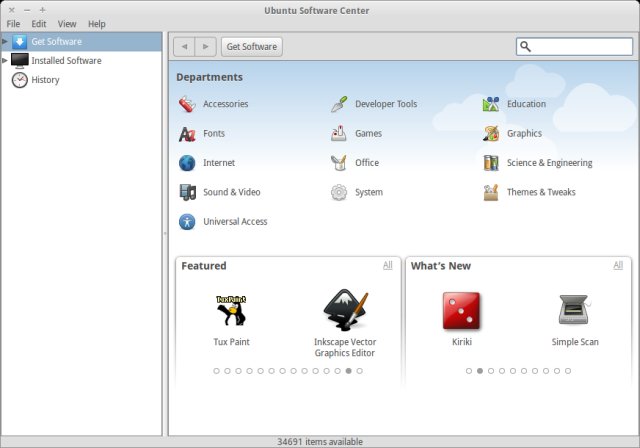Open the Themes & Tweaks label
Viewport: 640px width, 448px height.
click(541, 192)
